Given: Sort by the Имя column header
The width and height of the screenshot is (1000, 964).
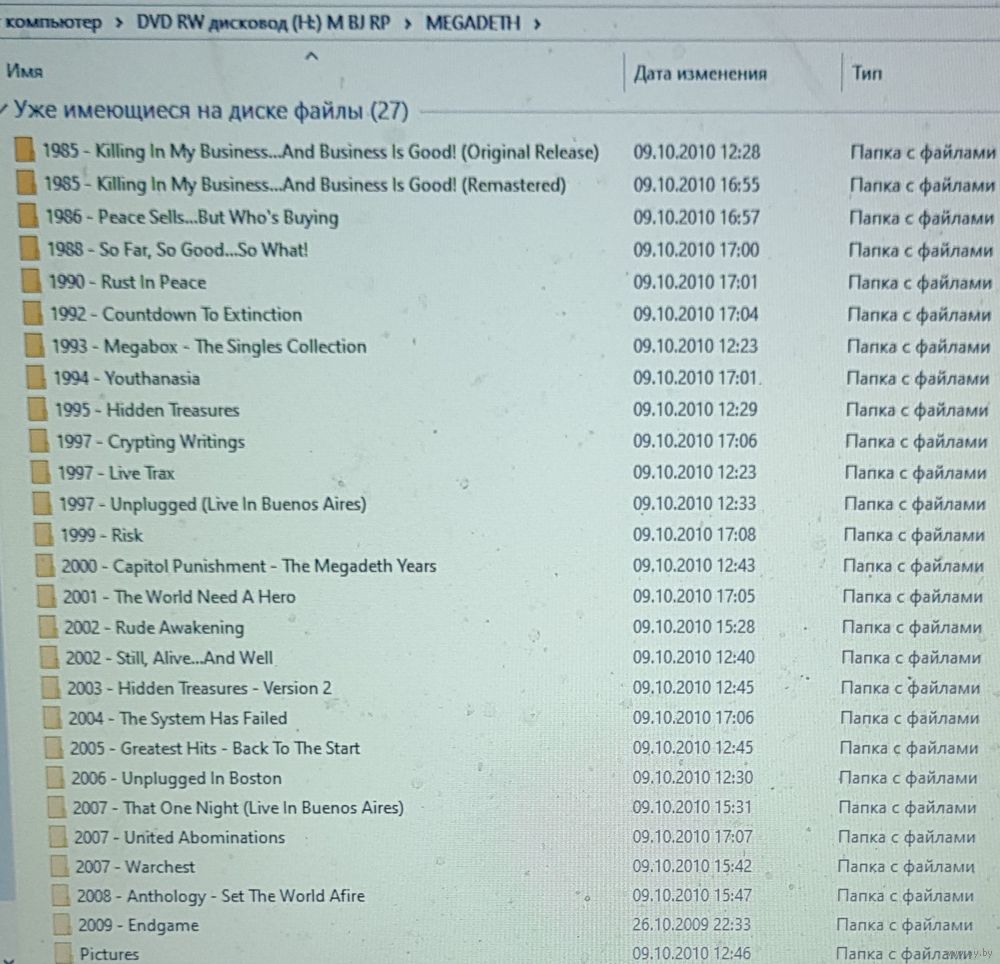Looking at the screenshot, I should point(25,71).
